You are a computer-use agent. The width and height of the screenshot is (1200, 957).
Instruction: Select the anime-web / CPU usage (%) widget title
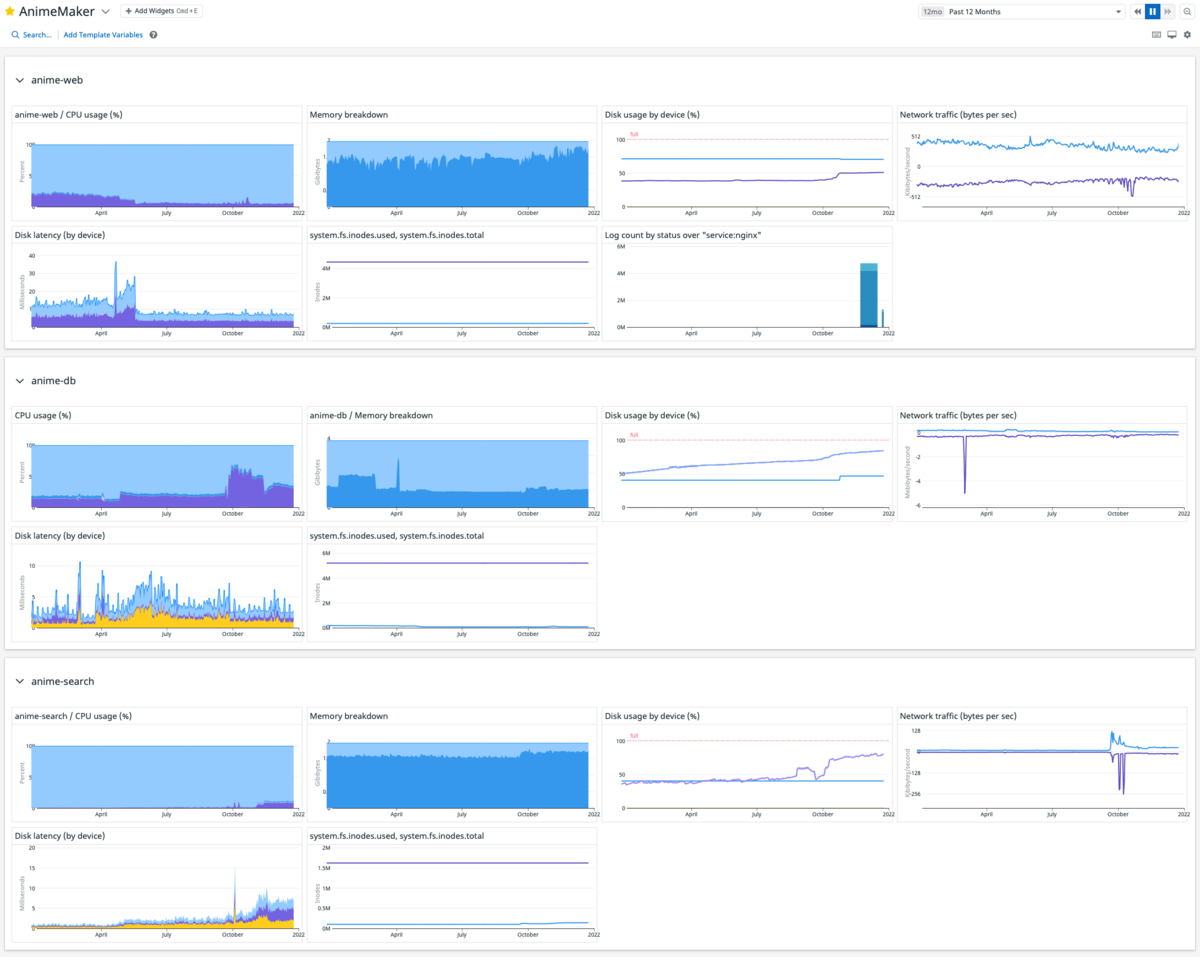[x=69, y=115]
